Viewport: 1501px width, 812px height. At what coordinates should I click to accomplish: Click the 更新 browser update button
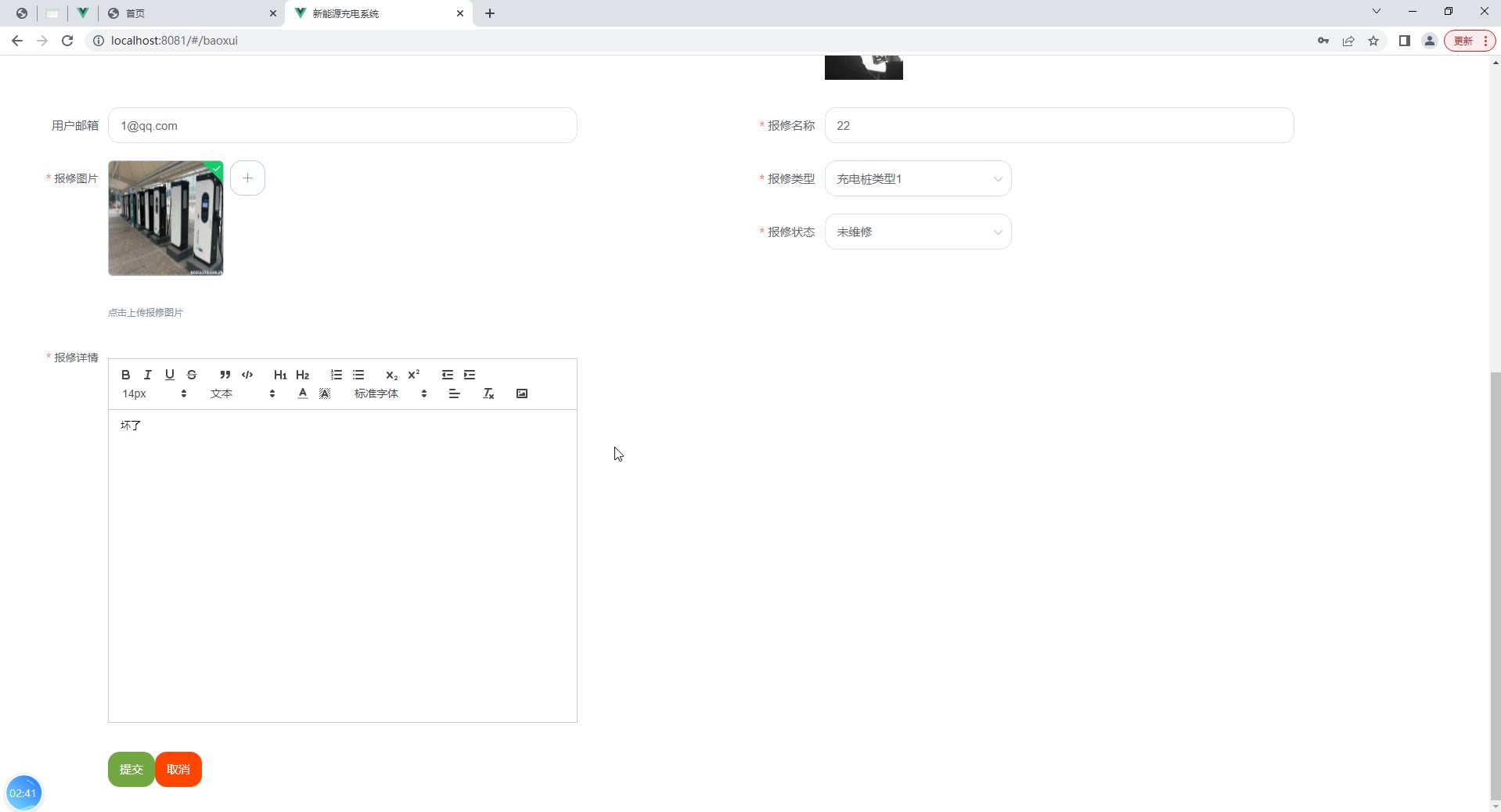click(x=1470, y=41)
